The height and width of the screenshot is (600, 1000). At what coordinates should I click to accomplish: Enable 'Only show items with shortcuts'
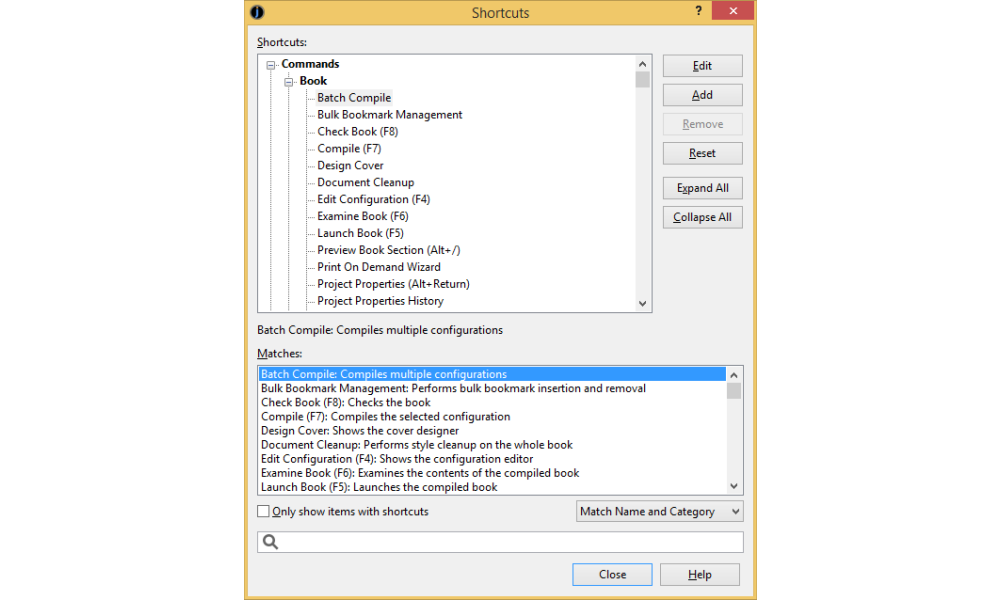(x=264, y=512)
